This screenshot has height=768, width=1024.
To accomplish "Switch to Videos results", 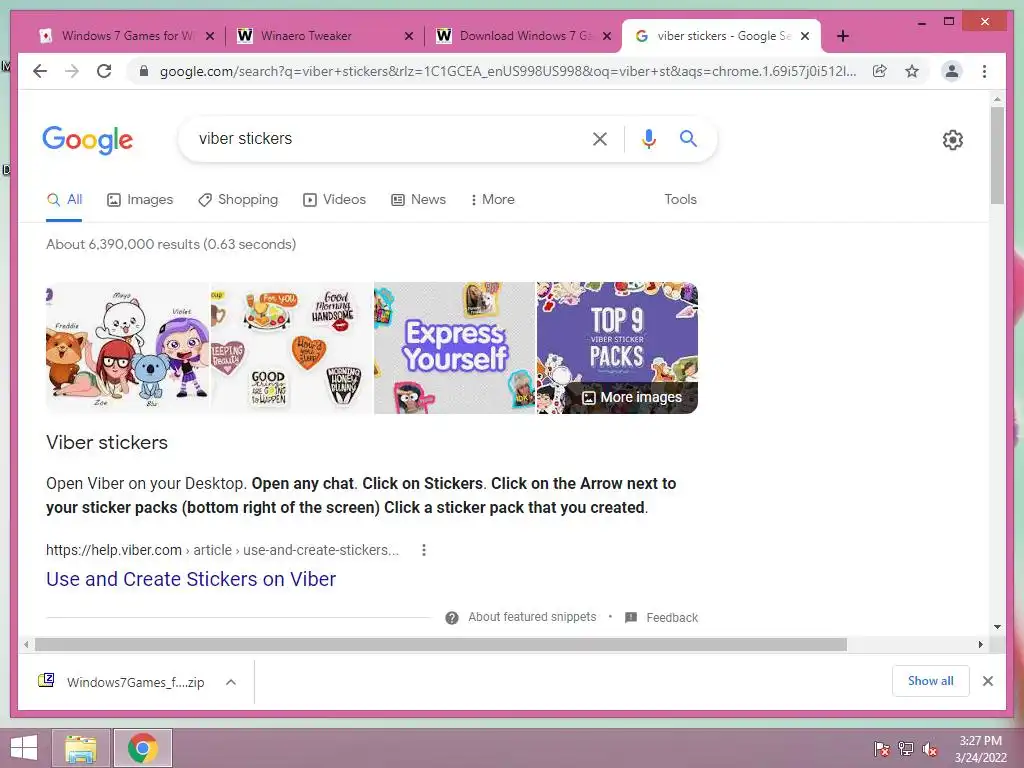I will coord(334,200).
